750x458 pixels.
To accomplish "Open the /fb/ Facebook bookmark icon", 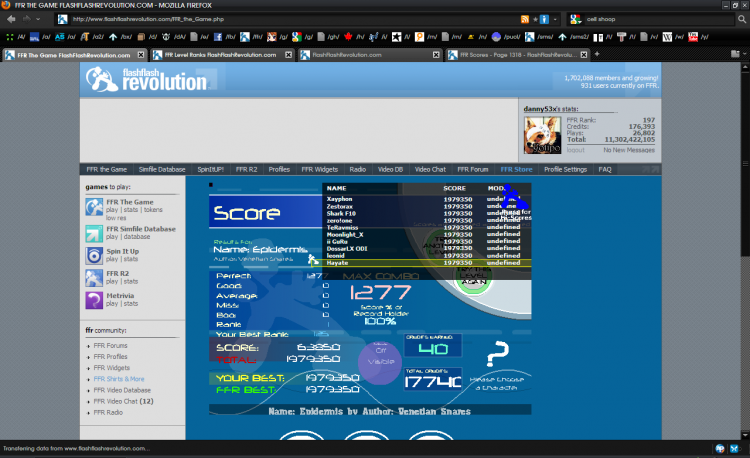I will pos(218,37).
